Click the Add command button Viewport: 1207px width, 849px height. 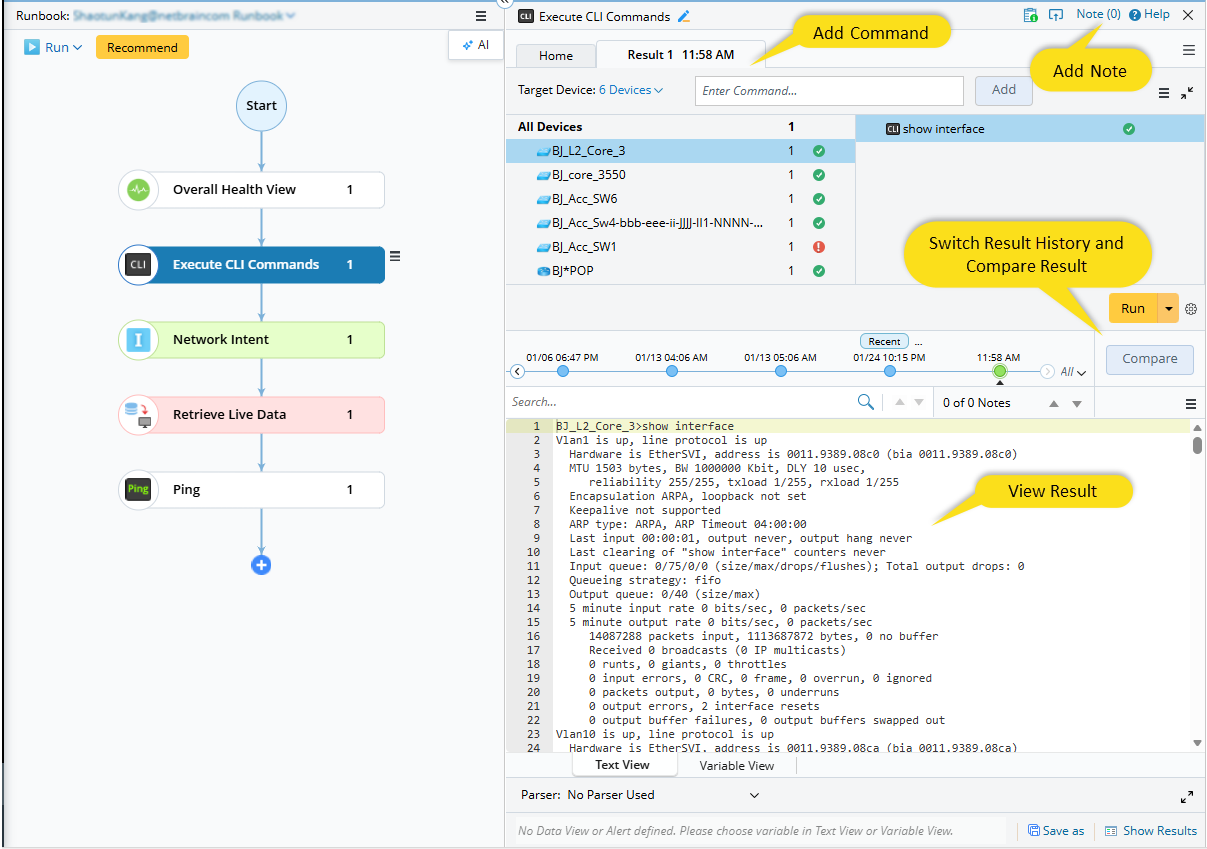click(1004, 90)
